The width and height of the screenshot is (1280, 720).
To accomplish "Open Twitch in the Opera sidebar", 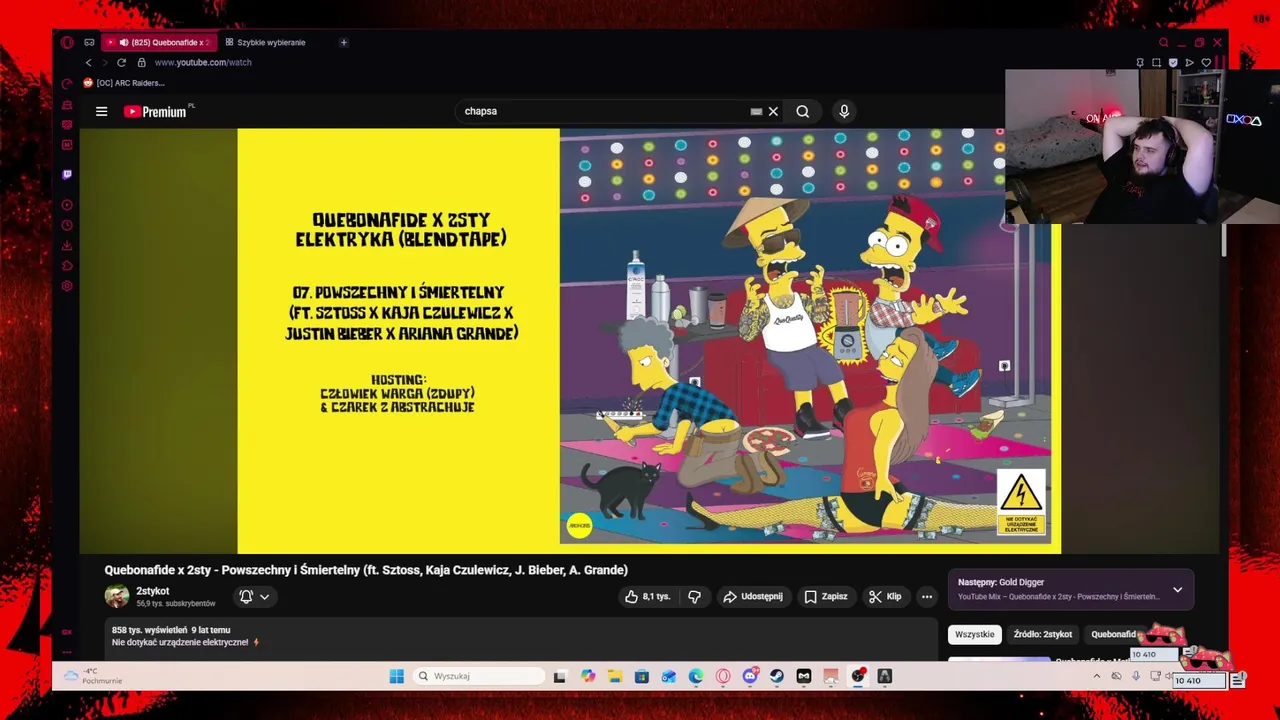I will click(x=67, y=174).
